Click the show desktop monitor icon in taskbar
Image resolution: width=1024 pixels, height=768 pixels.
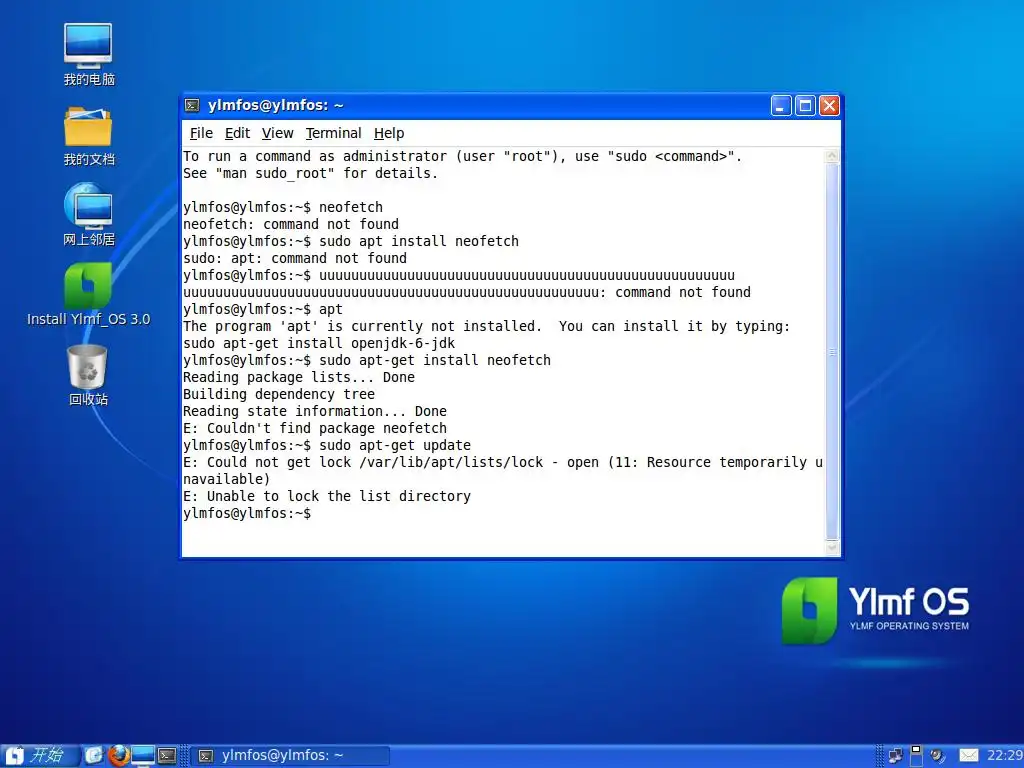click(143, 756)
